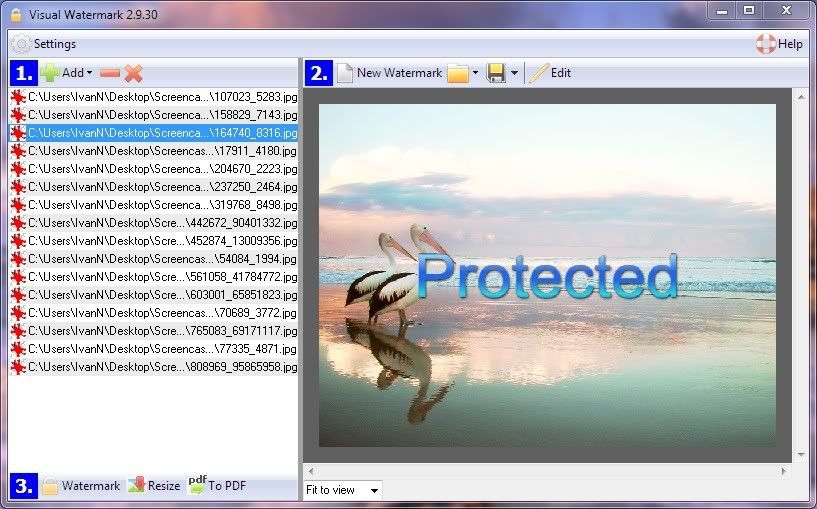This screenshot has width=817, height=509.
Task: Select file 452874_13009356.jpg in list
Action: [154, 241]
